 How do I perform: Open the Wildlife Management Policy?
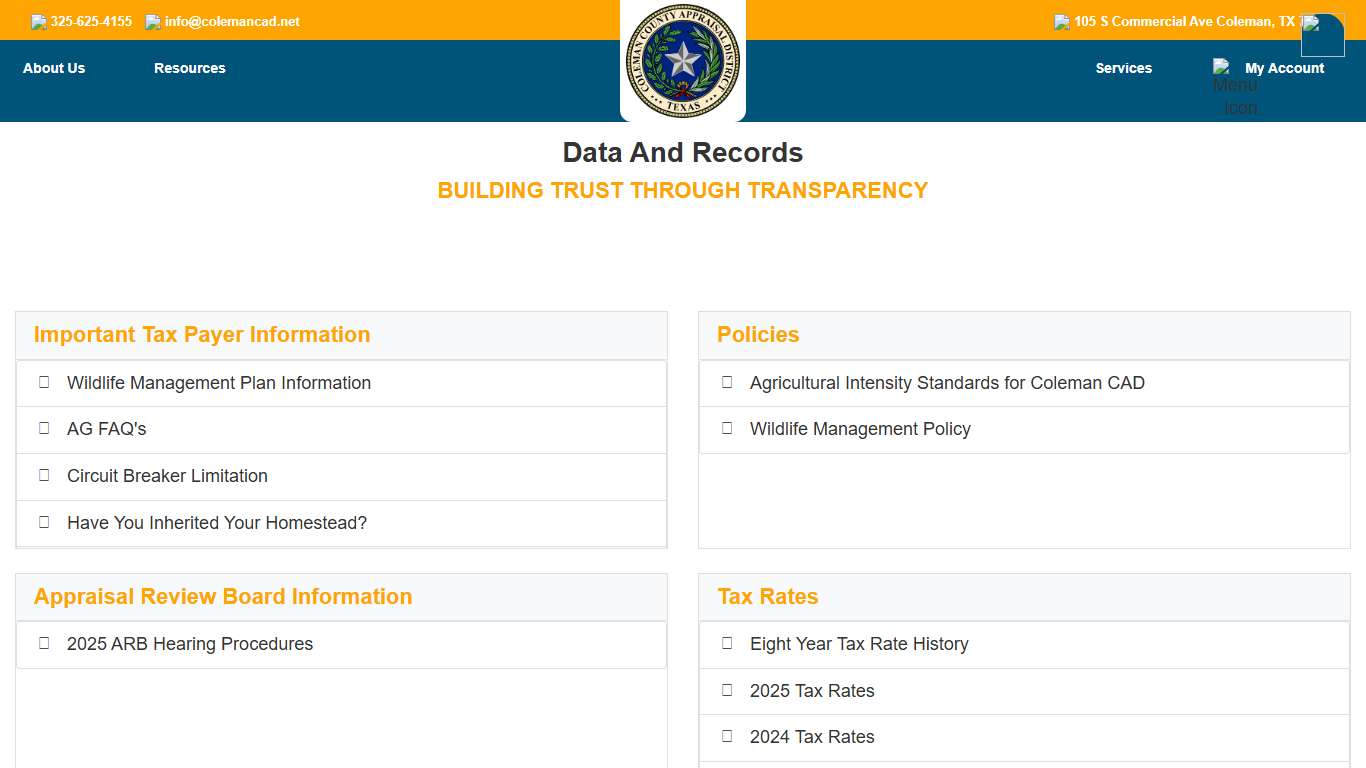(860, 429)
